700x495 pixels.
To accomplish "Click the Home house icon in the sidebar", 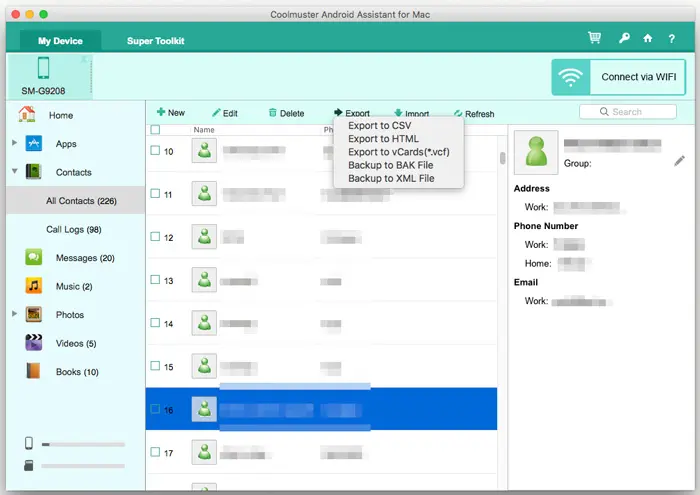I will [x=27, y=114].
